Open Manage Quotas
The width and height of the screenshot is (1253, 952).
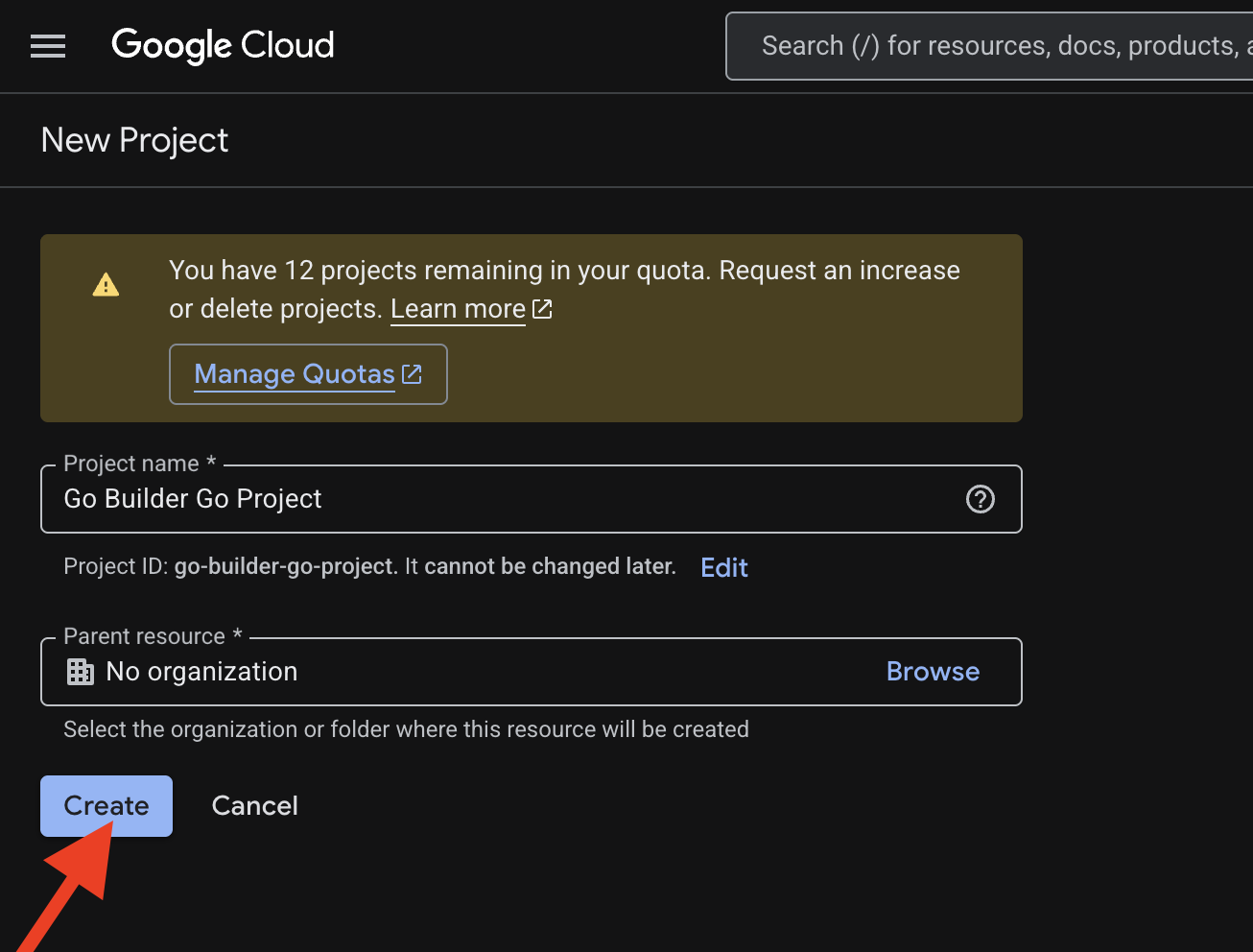pyautogui.click(x=294, y=374)
